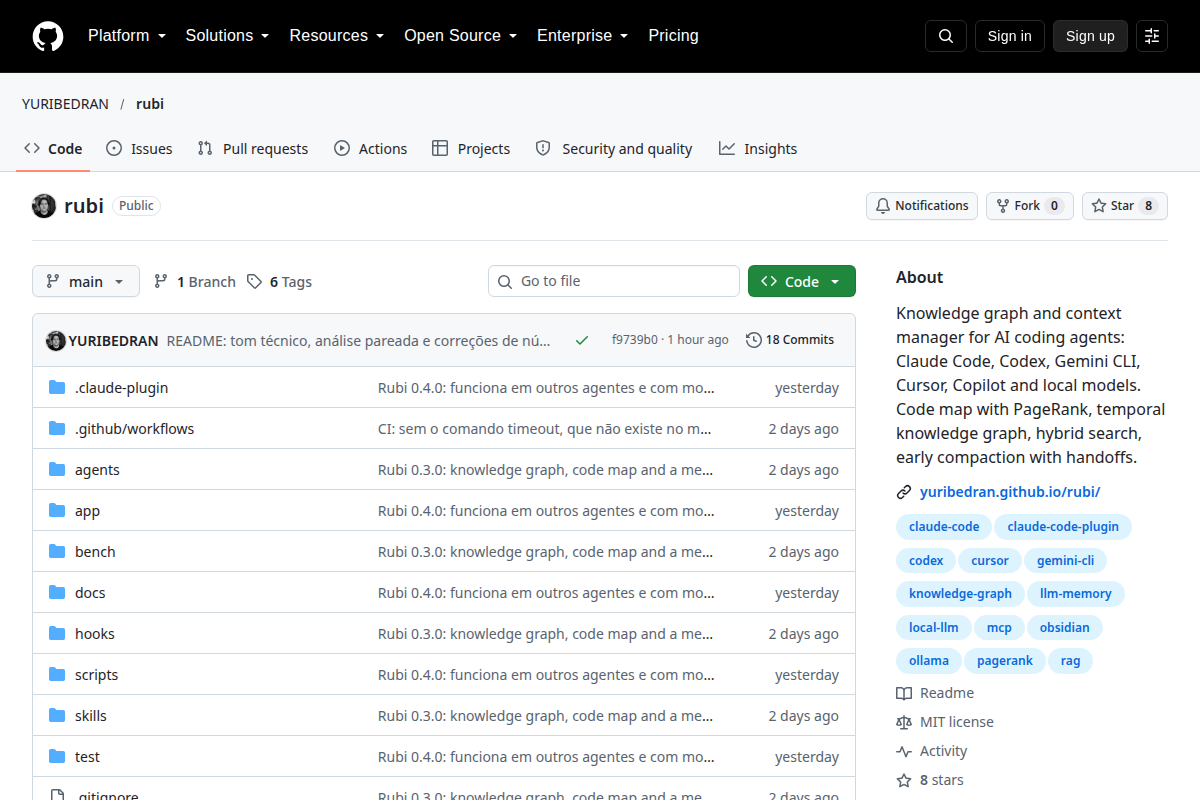Viewport: 1200px width, 800px height.
Task: Focus the Go to file search field
Action: (x=614, y=281)
